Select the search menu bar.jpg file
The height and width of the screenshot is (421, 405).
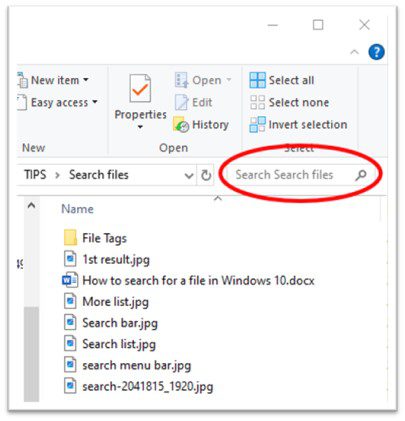click(127, 365)
